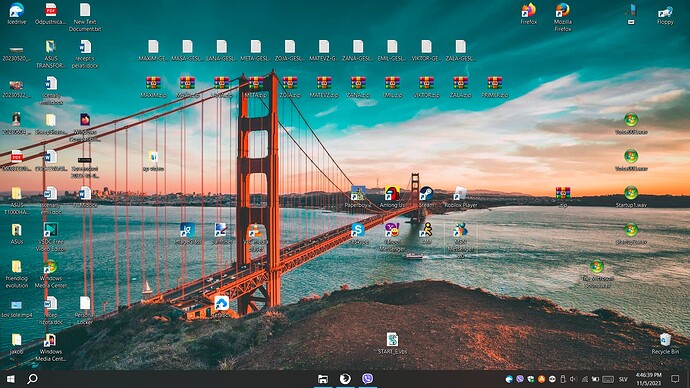Open the recept s pelati.docx Word file
690x388 pixels.
(x=85, y=54)
